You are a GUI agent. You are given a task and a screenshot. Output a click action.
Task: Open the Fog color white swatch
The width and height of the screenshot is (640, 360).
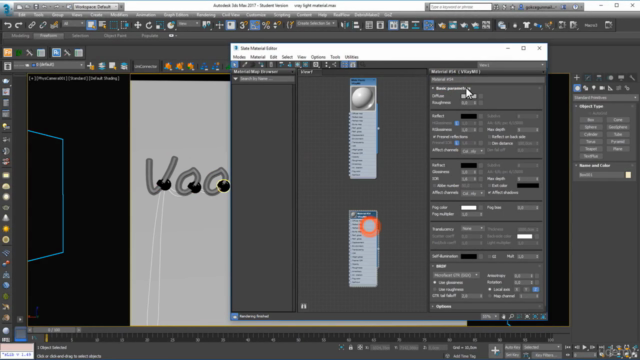pos(469,208)
